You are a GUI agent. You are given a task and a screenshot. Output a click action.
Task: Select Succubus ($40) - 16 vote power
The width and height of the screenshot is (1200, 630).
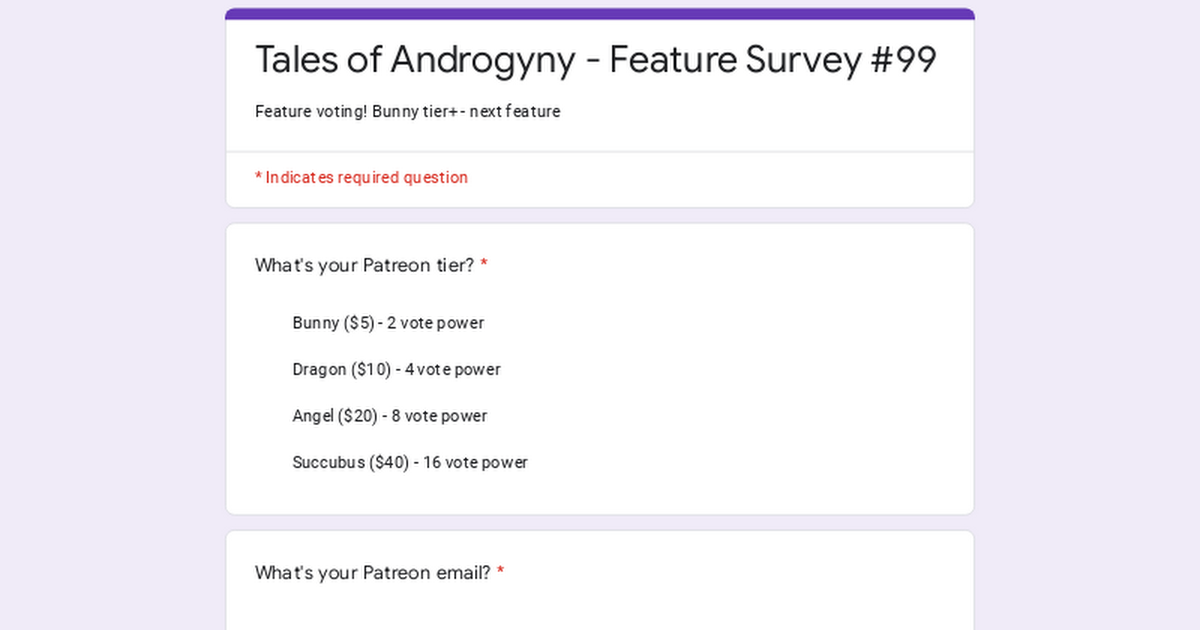[x=410, y=462]
